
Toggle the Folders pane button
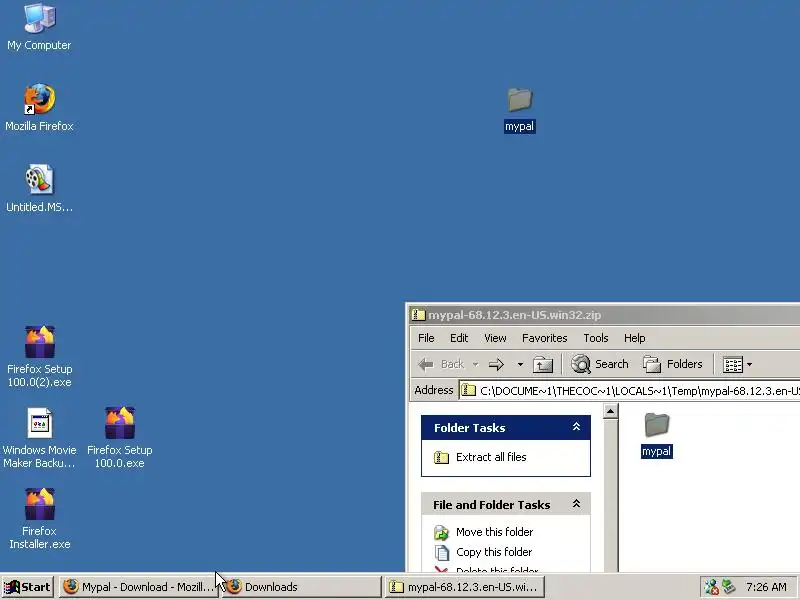pos(673,364)
